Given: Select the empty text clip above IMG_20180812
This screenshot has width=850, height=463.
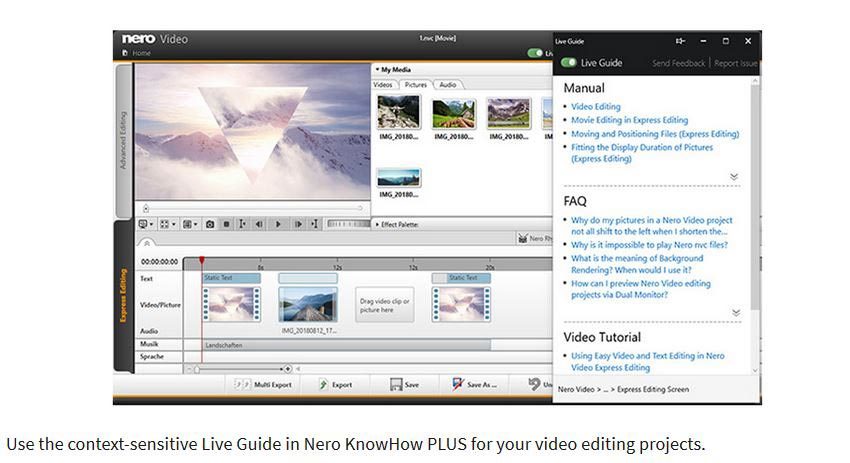Looking at the screenshot, I should [x=308, y=278].
